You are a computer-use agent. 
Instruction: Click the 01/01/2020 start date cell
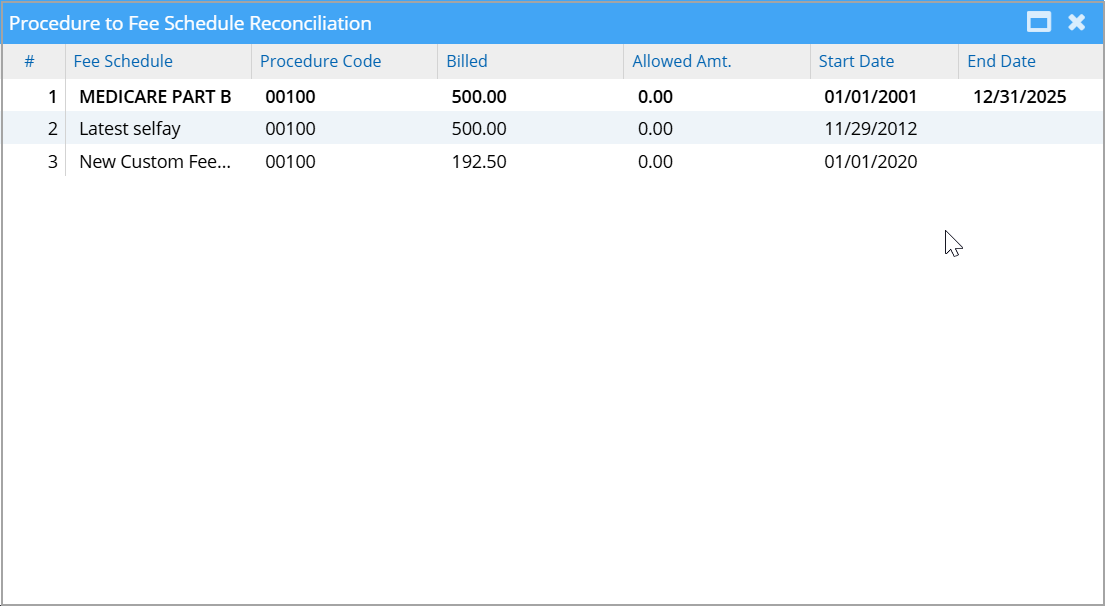870,161
